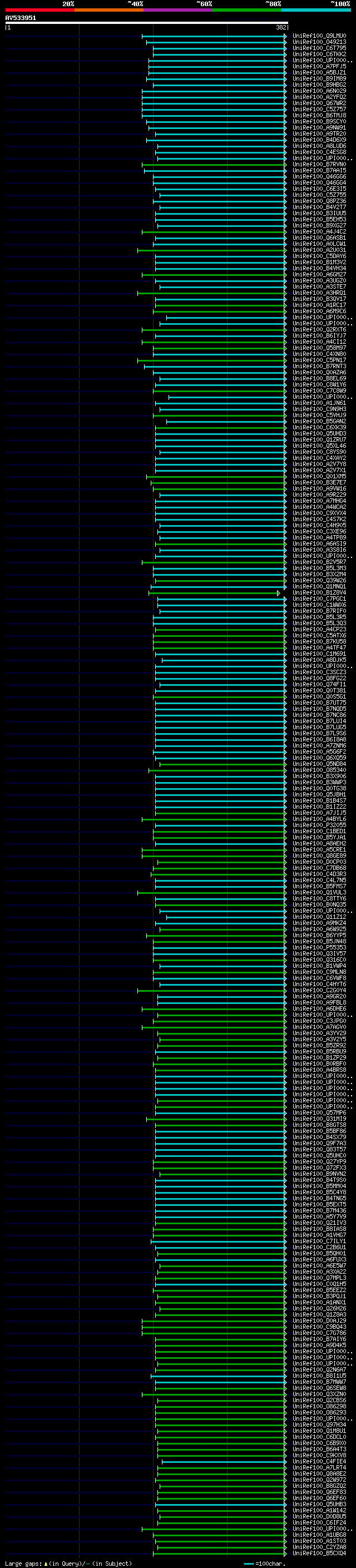
Task: Select hit label UniRef100_A7LRT4
Action: point(319,1467)
